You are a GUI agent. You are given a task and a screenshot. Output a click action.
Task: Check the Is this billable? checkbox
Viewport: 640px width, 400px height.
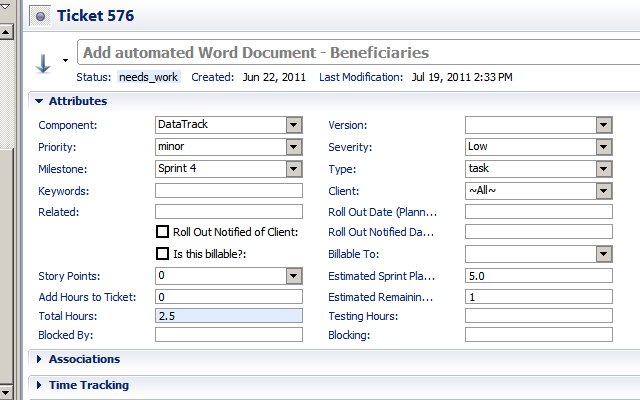pos(162,254)
